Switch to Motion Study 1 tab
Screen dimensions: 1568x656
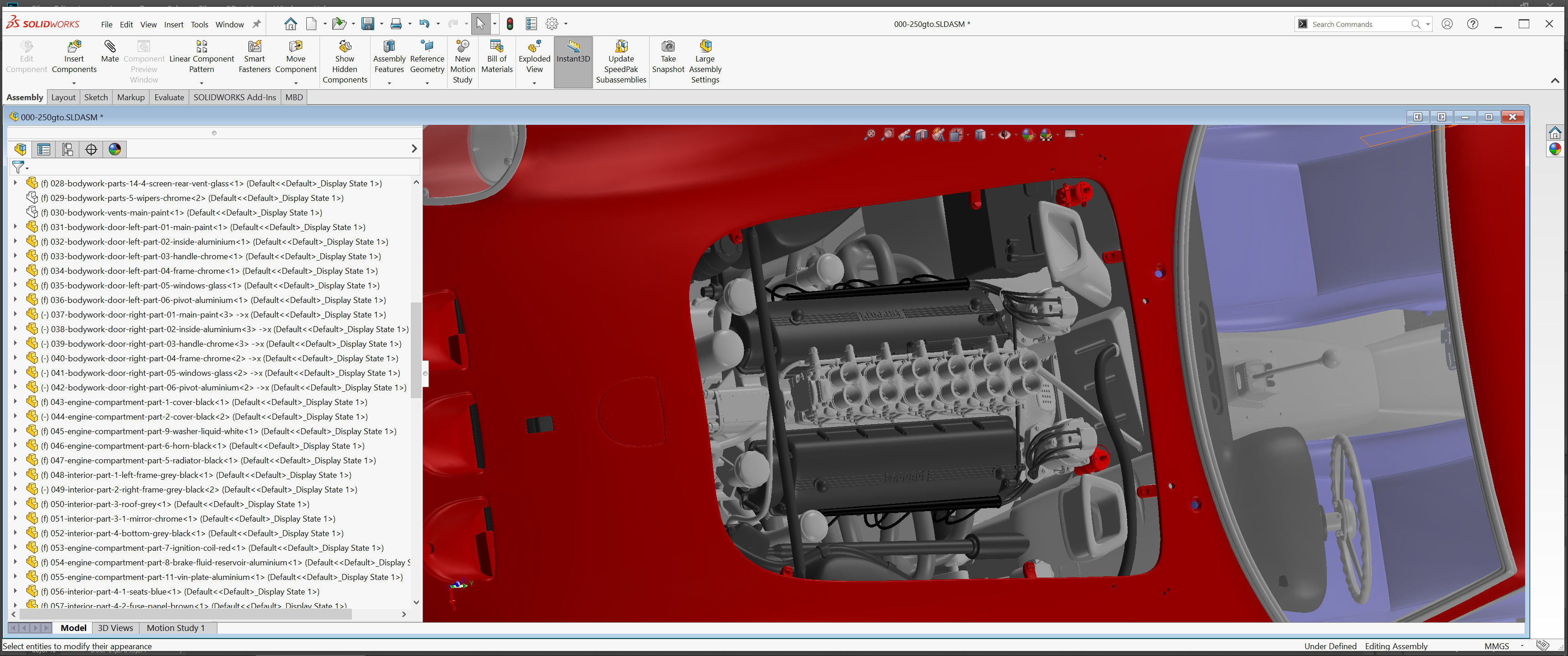[x=175, y=628]
